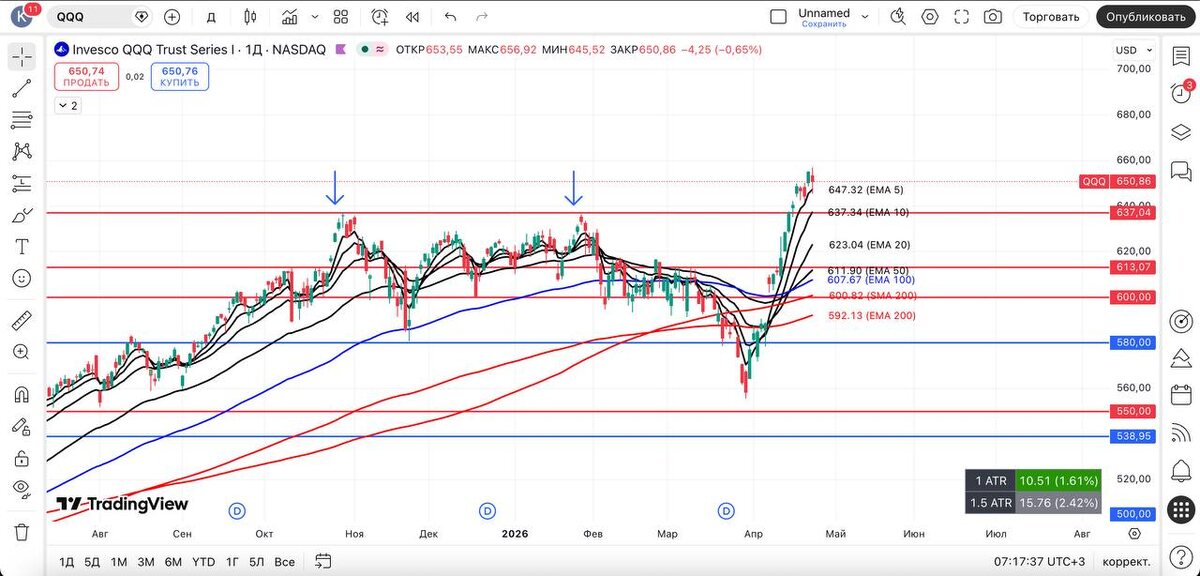Screen dimensions: 1200x576
Task: Redo the chart action
Action: click(482, 17)
